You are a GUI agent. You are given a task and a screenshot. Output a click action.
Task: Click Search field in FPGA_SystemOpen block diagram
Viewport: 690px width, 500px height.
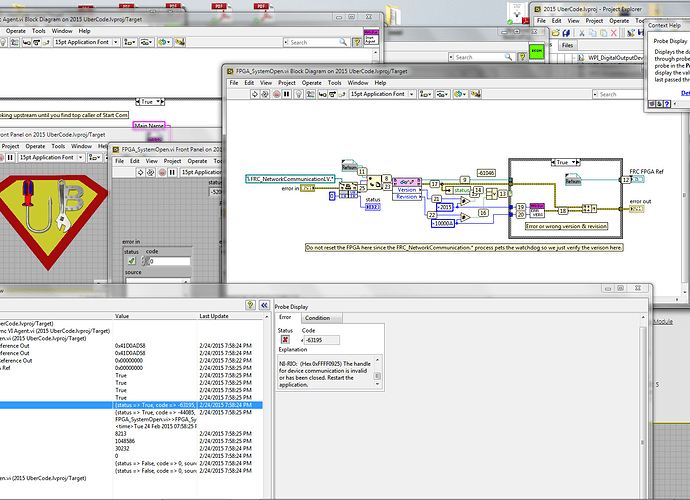(618, 95)
